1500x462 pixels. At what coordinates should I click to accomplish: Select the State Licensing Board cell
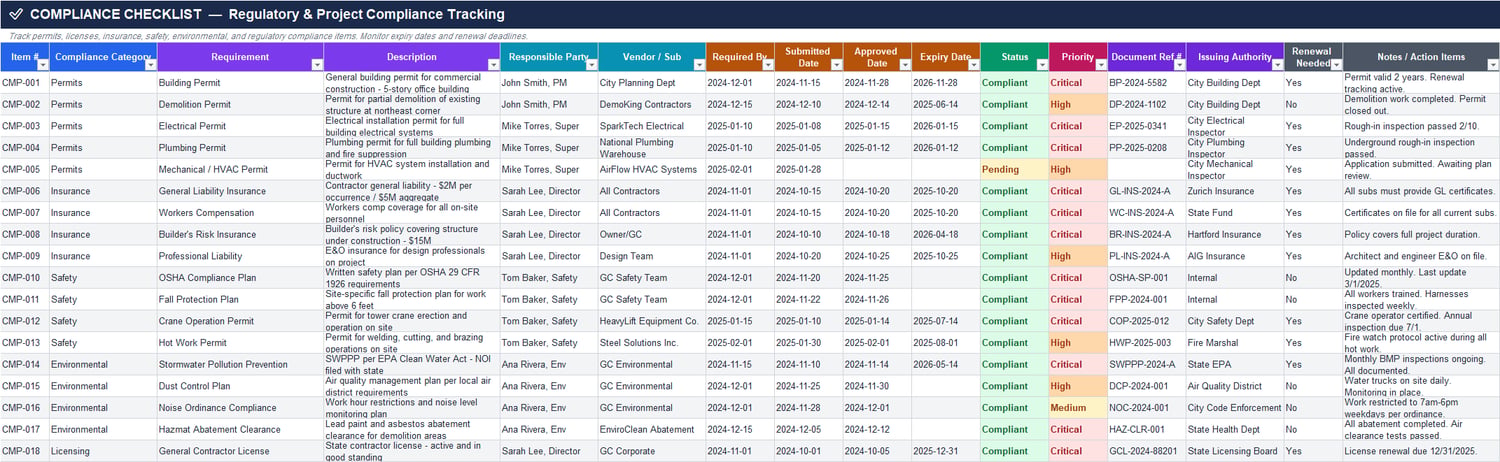(x=1234, y=451)
